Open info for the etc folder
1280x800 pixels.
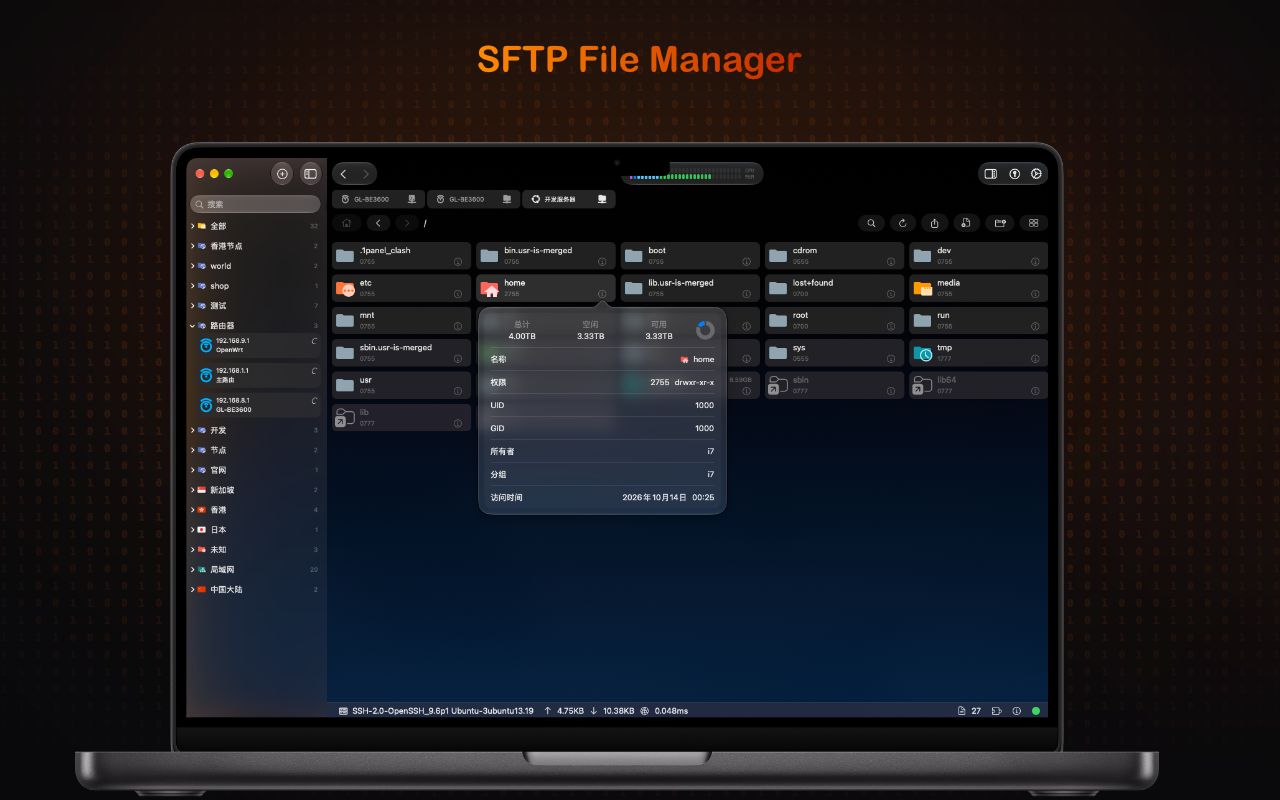458,294
